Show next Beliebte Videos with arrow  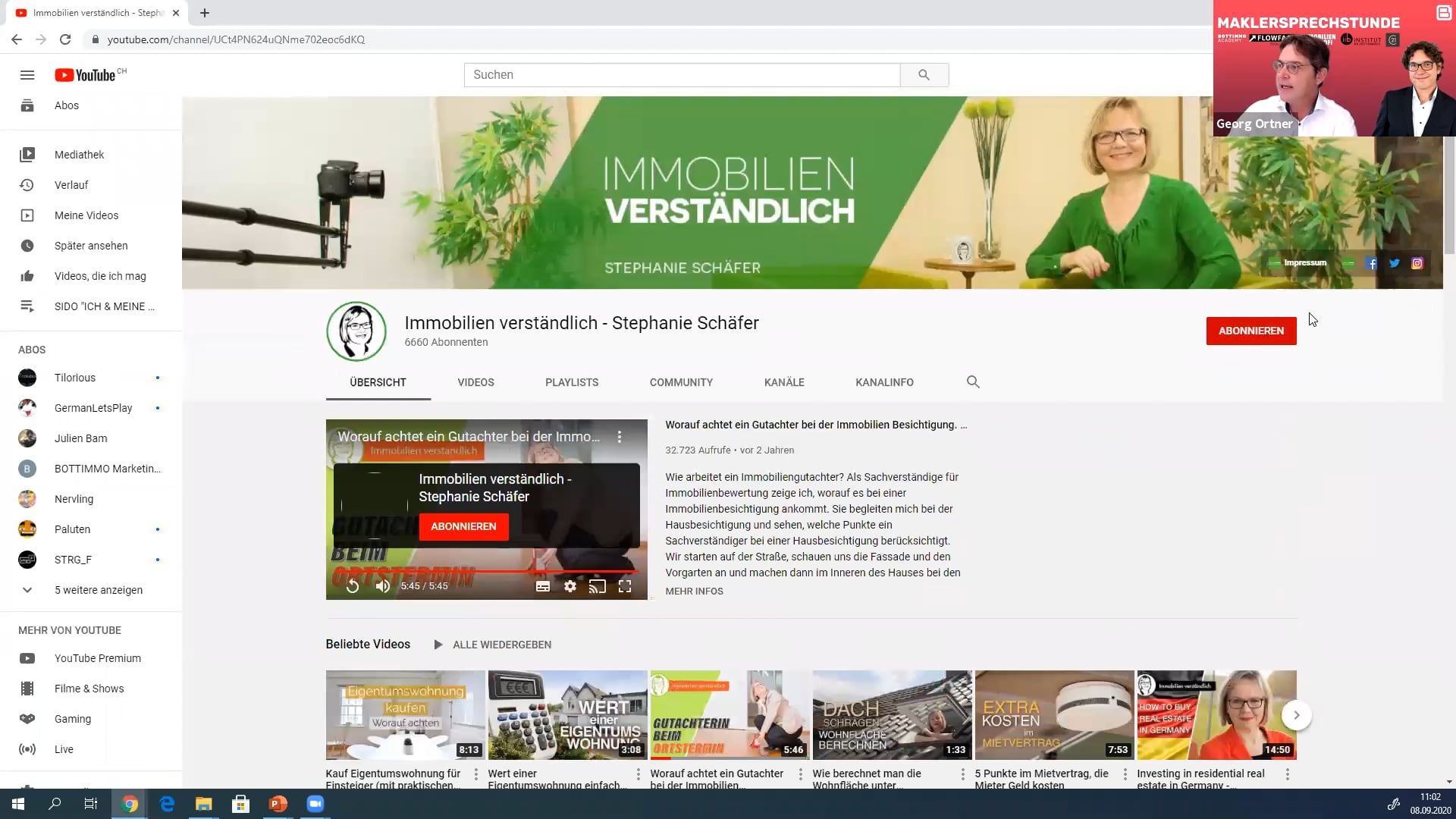pyautogui.click(x=1297, y=715)
